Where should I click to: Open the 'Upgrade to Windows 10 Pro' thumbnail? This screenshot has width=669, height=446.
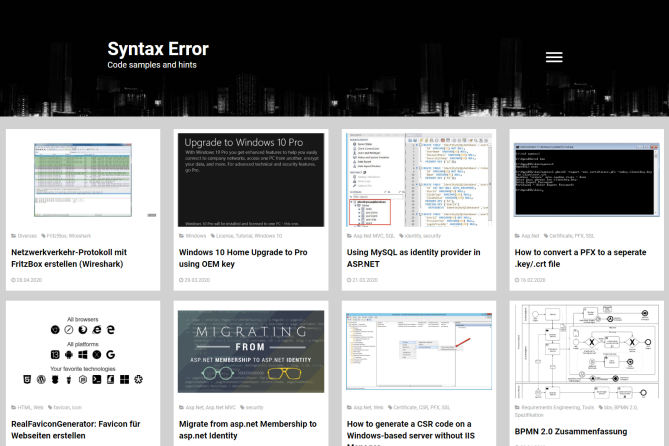click(251, 180)
